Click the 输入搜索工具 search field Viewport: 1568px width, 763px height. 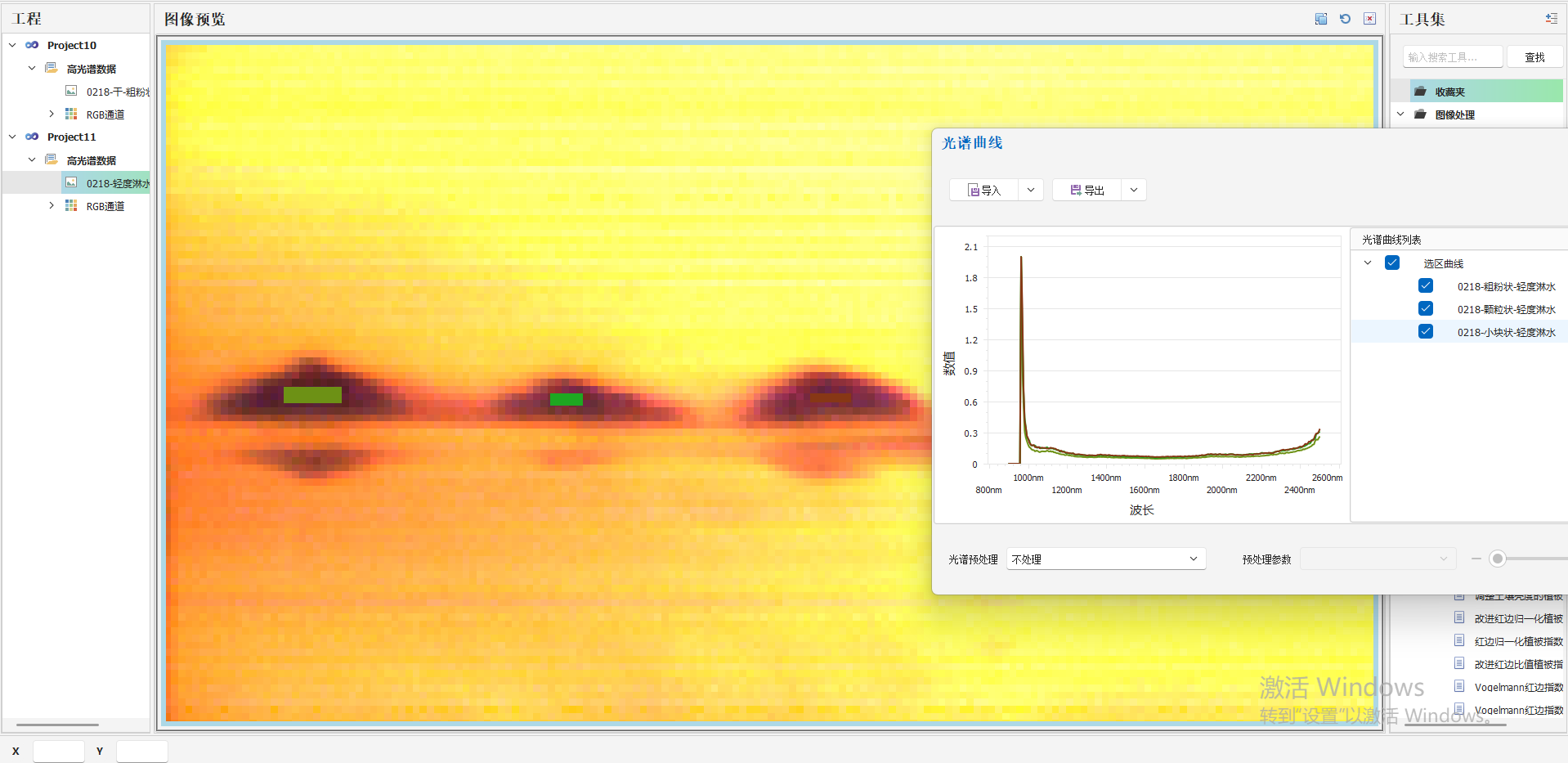click(1453, 56)
